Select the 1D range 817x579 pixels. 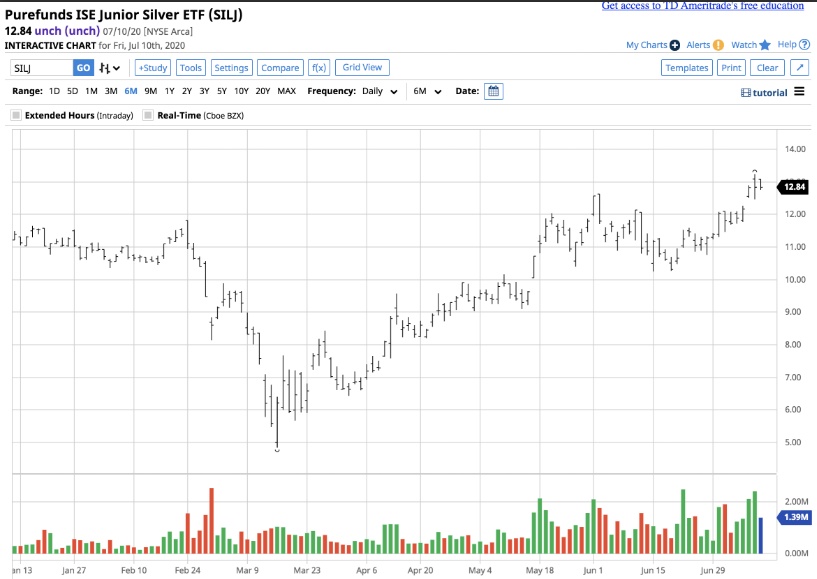coord(54,91)
